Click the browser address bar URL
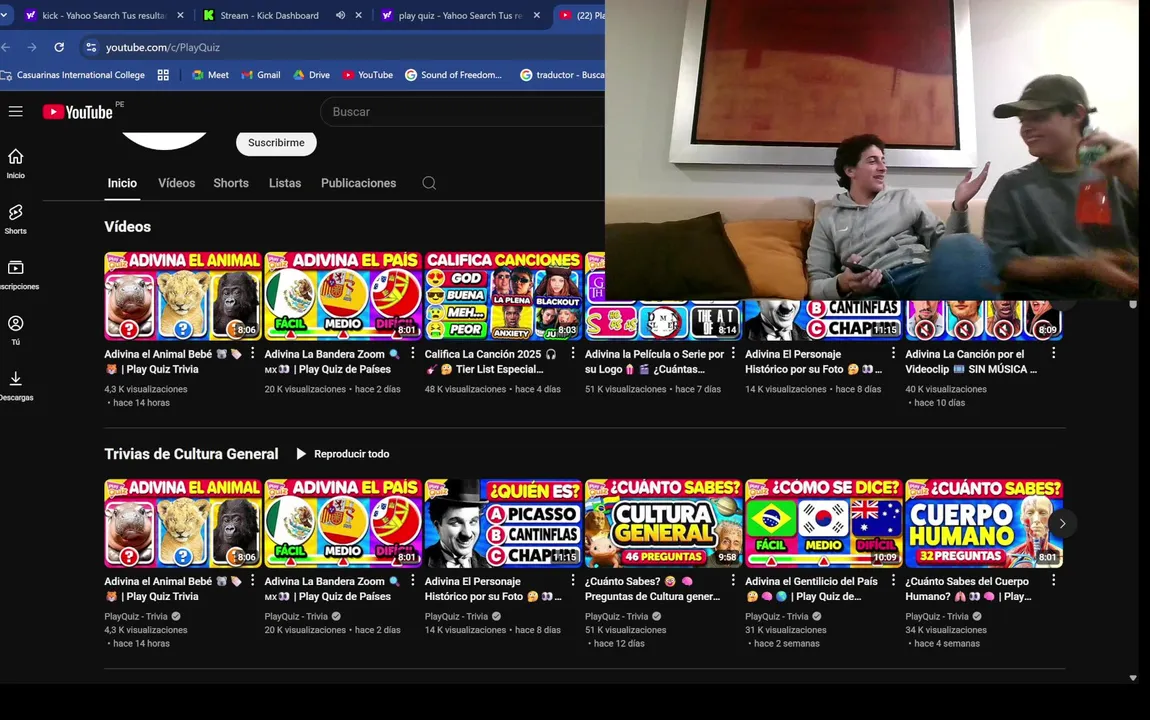This screenshot has height=720, width=1150. coord(163,47)
